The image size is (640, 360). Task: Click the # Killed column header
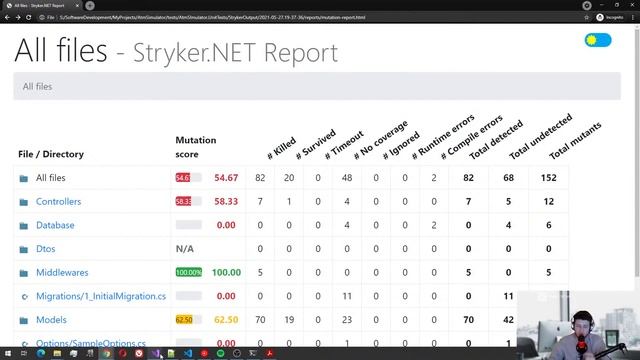[x=281, y=148]
